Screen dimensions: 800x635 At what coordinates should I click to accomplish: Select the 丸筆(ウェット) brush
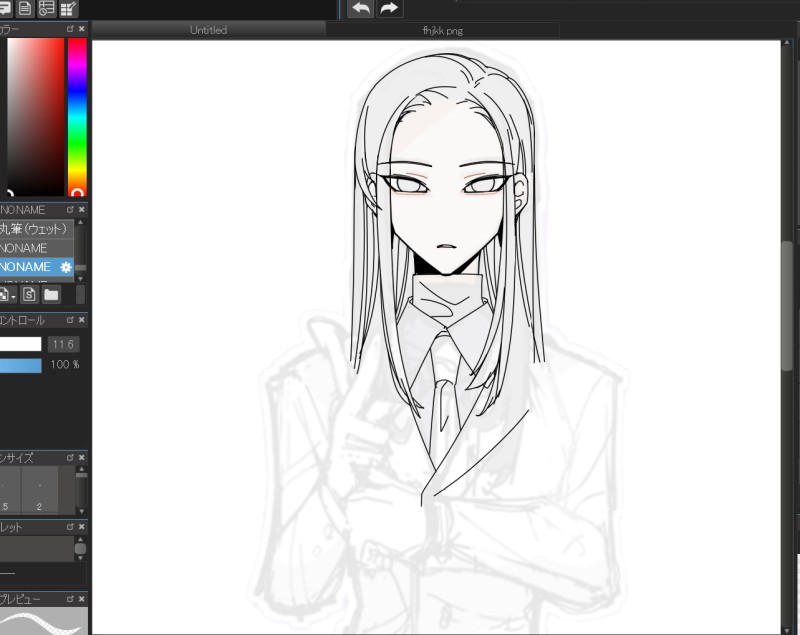point(37,229)
